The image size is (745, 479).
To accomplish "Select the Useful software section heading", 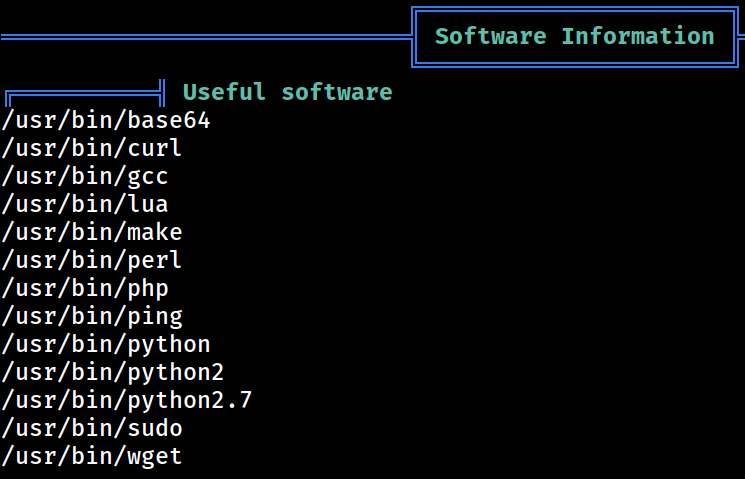I will coord(287,92).
